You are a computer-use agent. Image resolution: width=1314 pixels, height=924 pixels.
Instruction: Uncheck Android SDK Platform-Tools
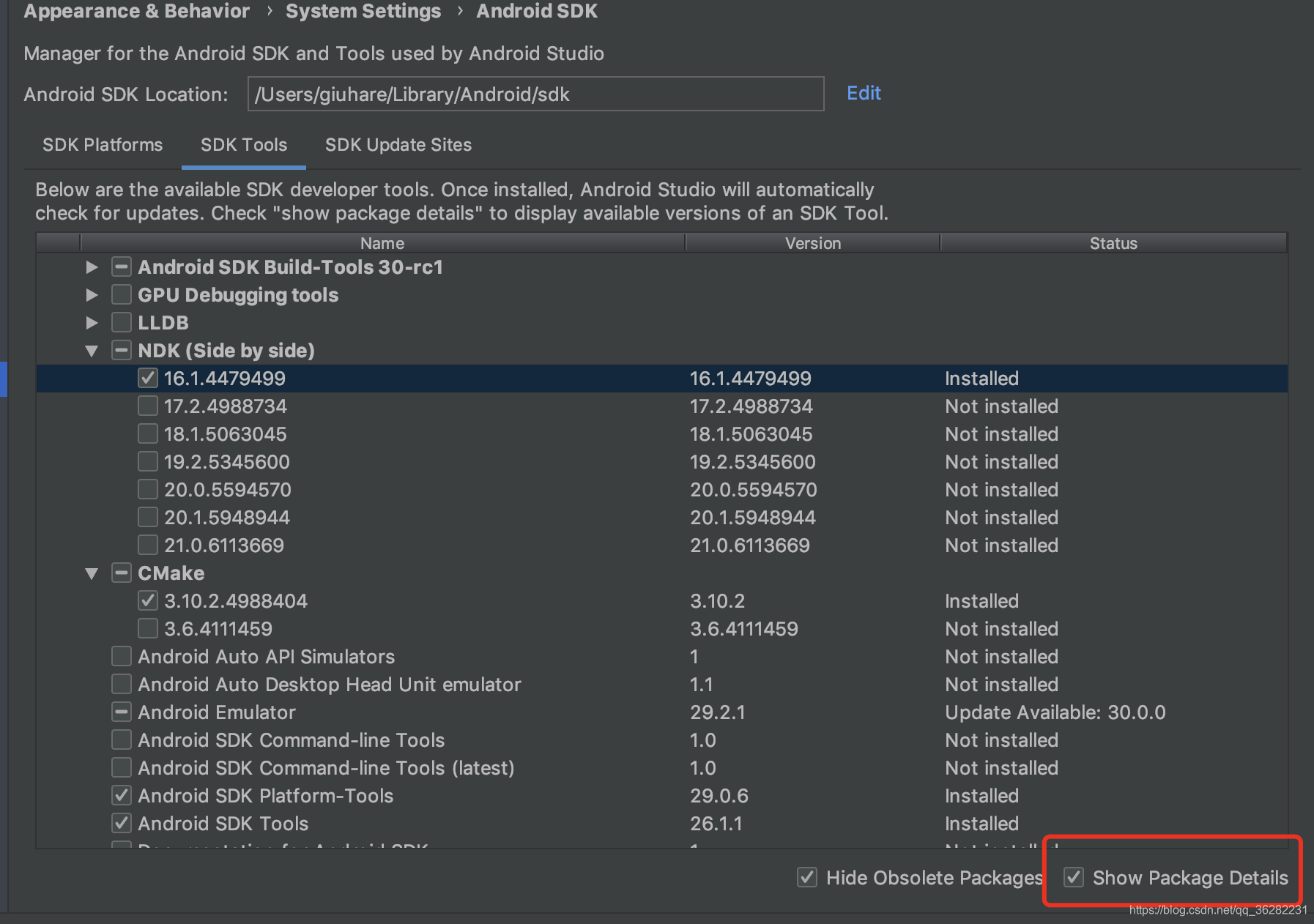[122, 795]
